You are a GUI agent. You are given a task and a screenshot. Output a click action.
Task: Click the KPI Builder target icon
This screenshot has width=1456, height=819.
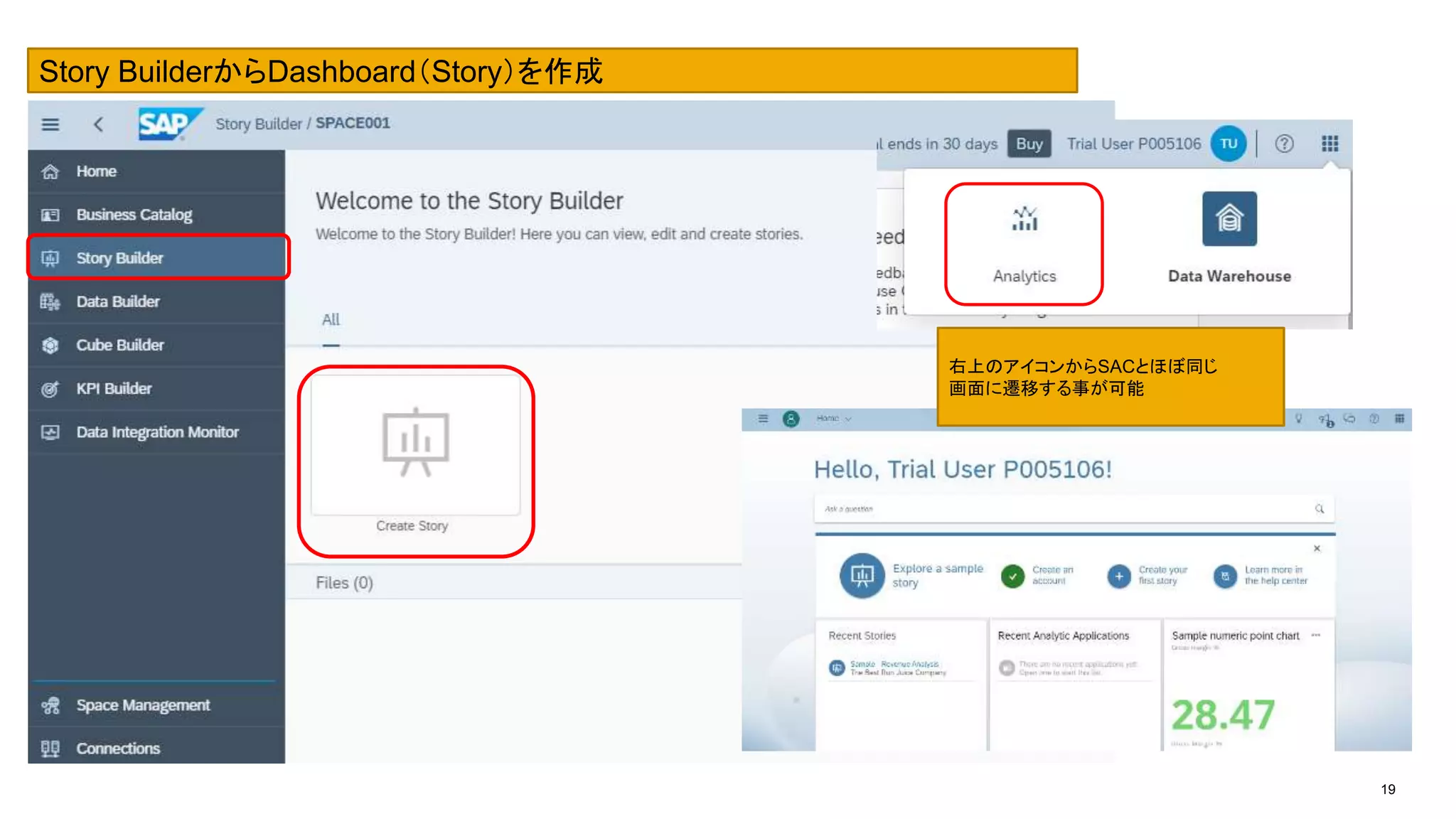[50, 388]
